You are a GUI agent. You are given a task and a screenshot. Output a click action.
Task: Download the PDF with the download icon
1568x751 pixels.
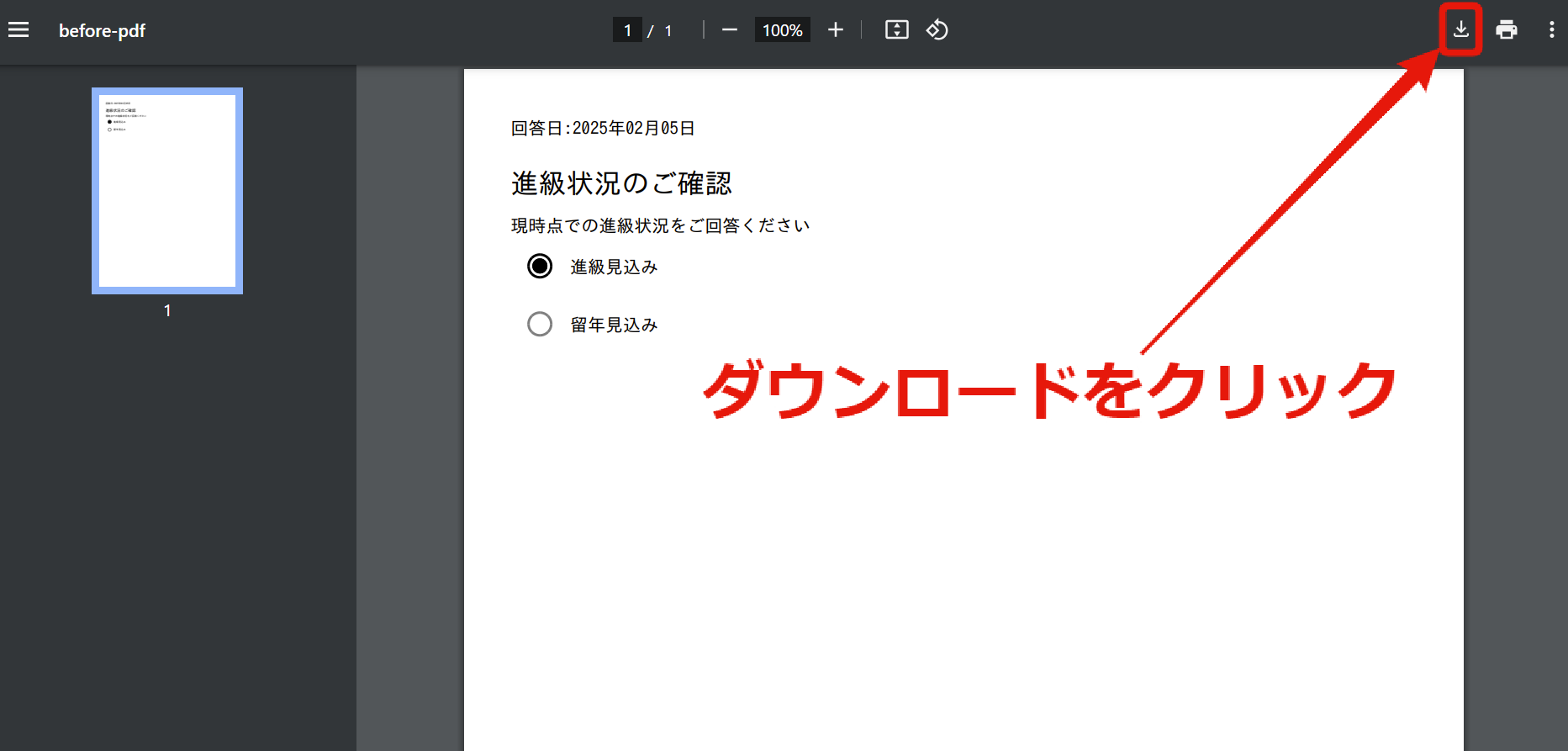[x=1461, y=29]
